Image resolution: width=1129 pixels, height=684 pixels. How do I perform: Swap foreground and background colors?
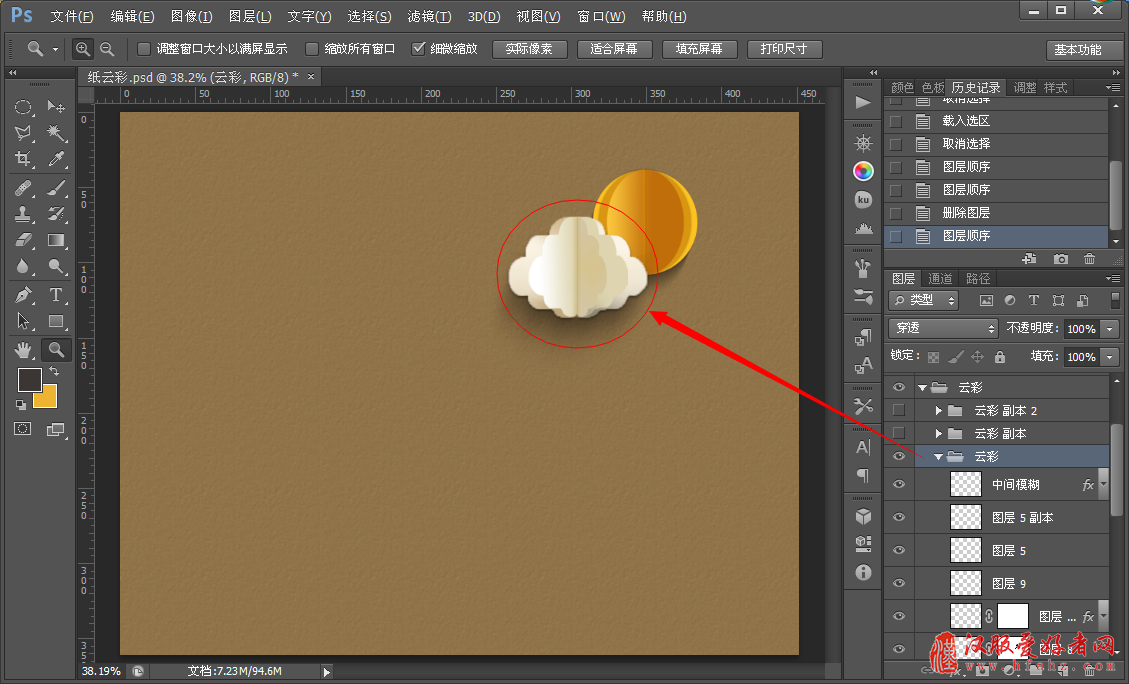[54, 371]
